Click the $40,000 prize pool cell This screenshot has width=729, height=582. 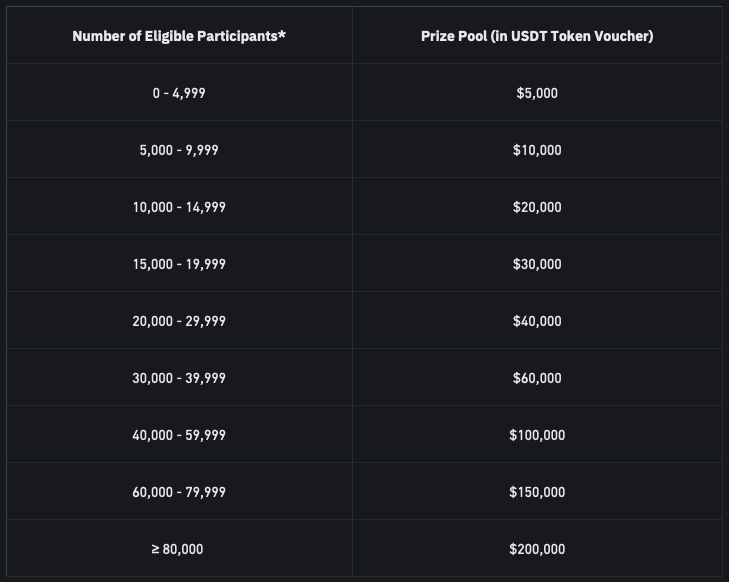tap(537, 321)
